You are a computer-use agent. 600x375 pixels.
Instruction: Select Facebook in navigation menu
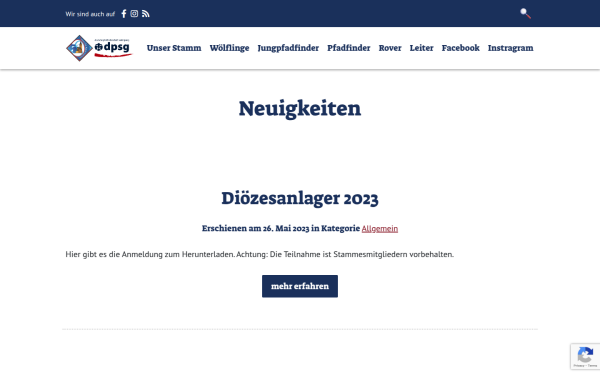tap(460, 48)
